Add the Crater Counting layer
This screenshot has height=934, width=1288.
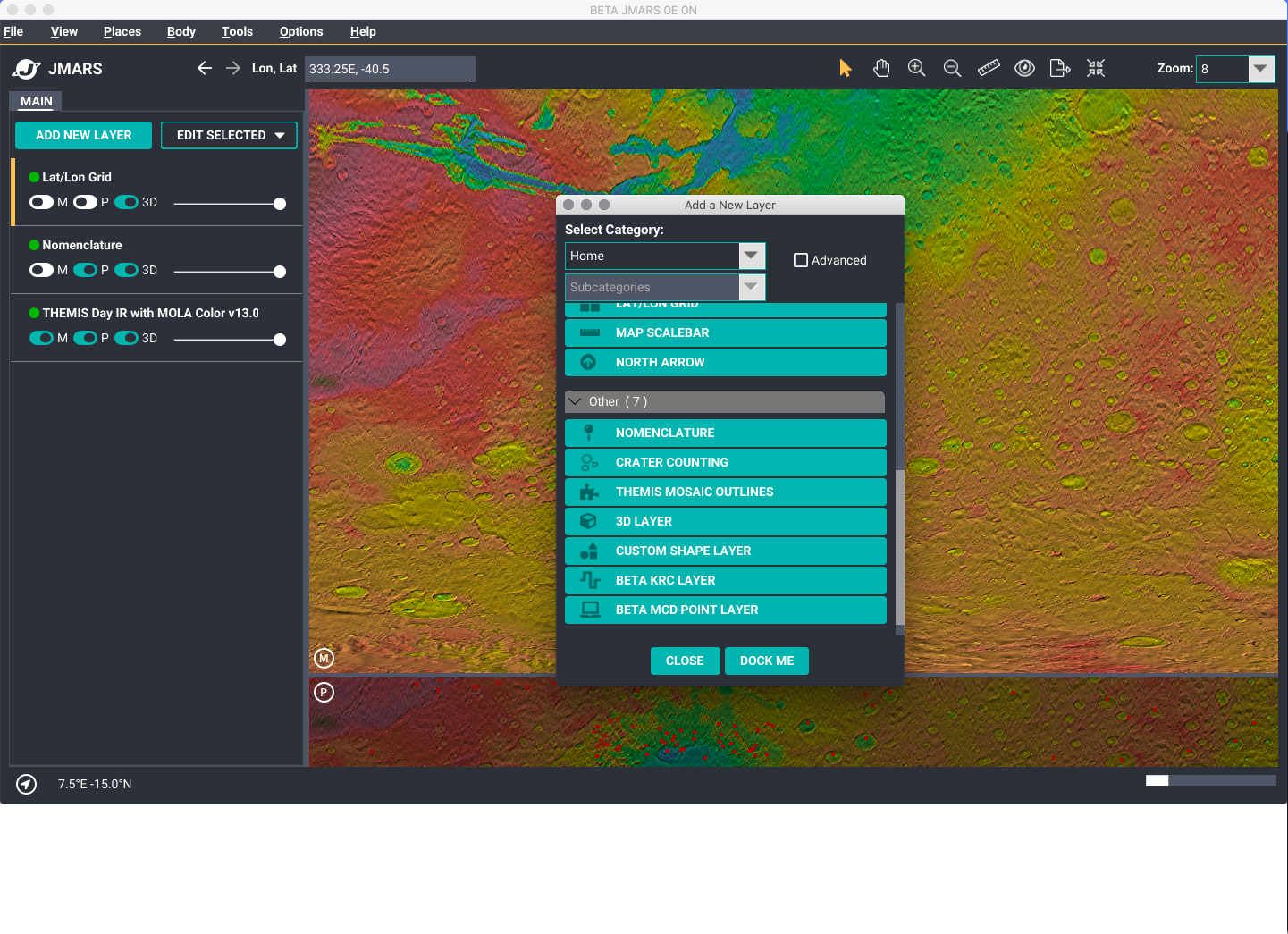click(x=725, y=462)
